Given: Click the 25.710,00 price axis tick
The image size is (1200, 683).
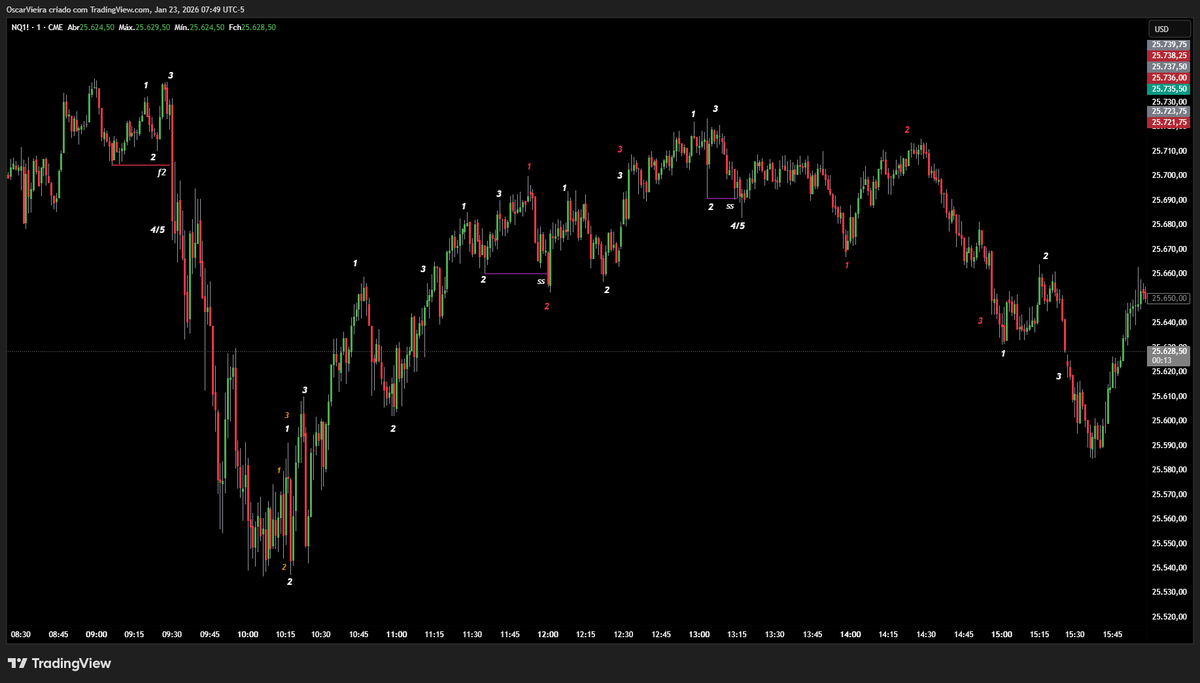Looking at the screenshot, I should click(1169, 151).
